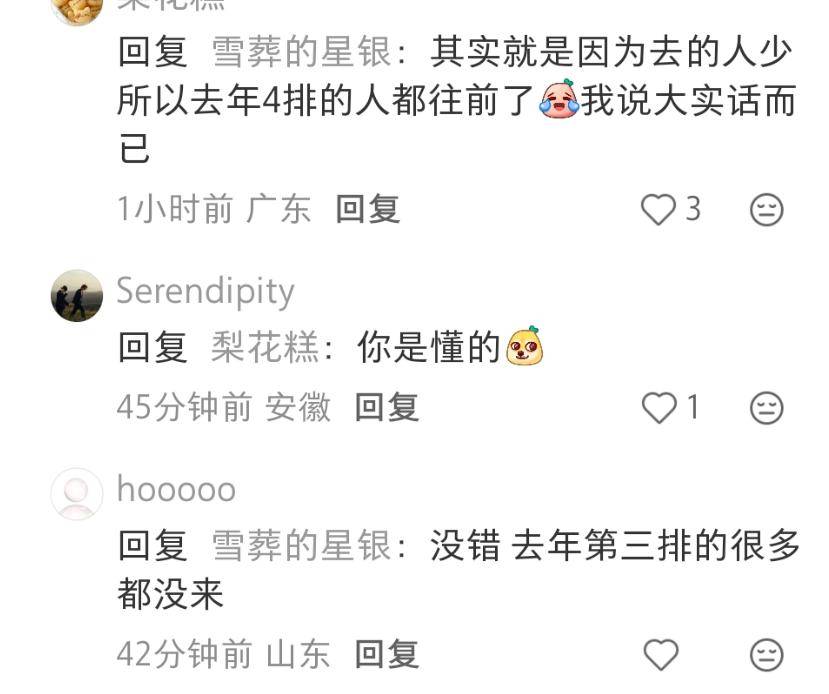829x694 pixels.
Task: Tap the yellow emoji after 你是懂的
Action: [524, 346]
